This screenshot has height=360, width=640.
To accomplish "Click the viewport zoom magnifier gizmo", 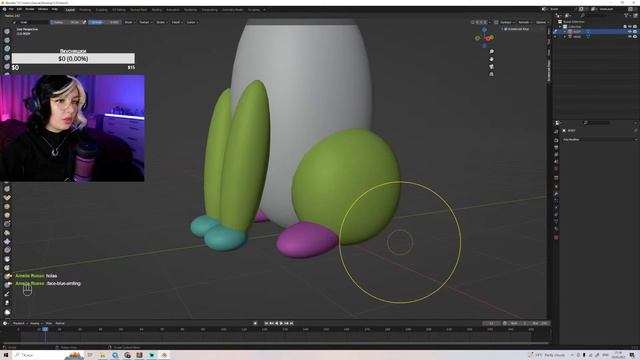I will pyautogui.click(x=491, y=51).
